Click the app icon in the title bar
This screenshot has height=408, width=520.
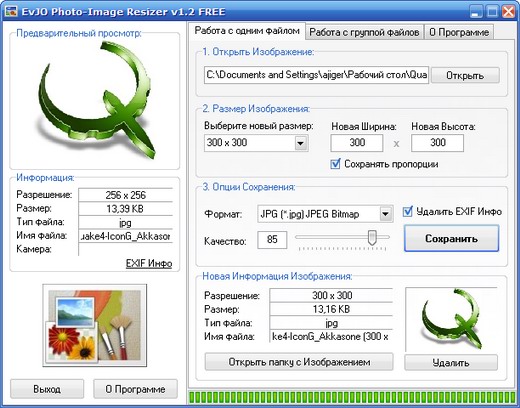pos(11,11)
